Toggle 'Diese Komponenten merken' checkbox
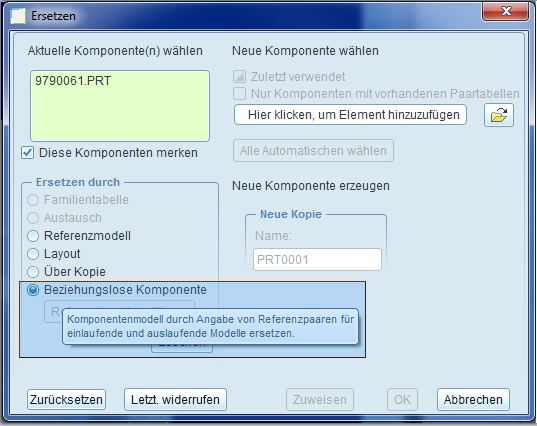 (27, 152)
